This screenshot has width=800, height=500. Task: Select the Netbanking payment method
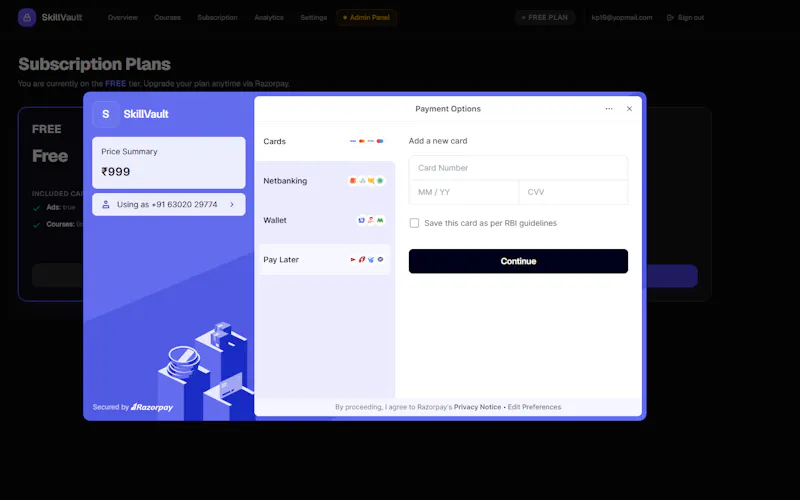tap(324, 181)
